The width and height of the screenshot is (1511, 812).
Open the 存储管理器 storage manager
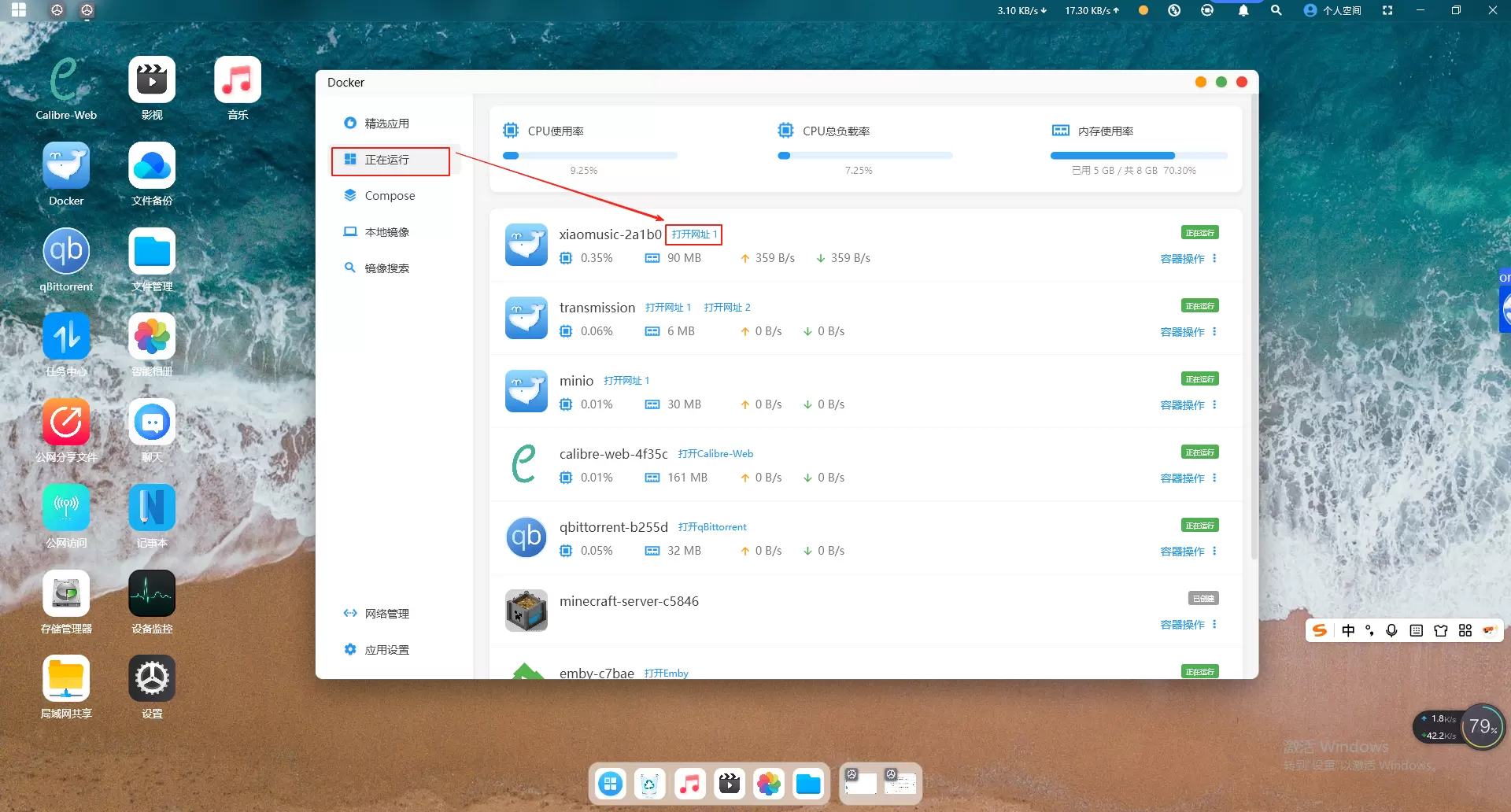click(66, 594)
